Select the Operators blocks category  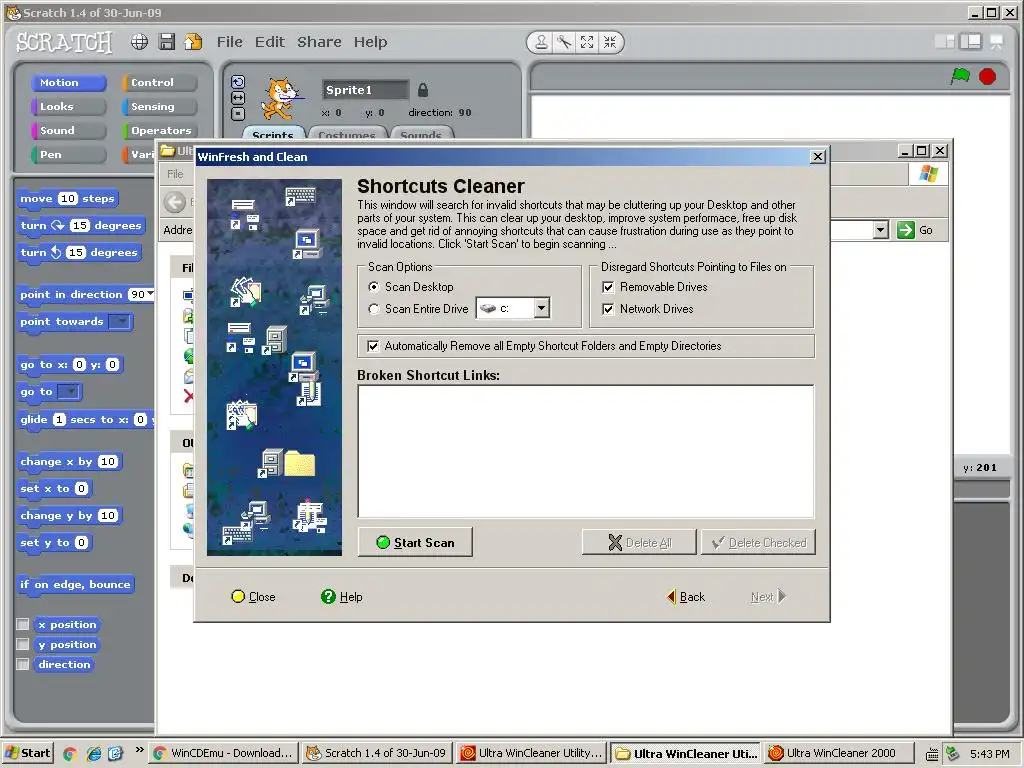159,131
